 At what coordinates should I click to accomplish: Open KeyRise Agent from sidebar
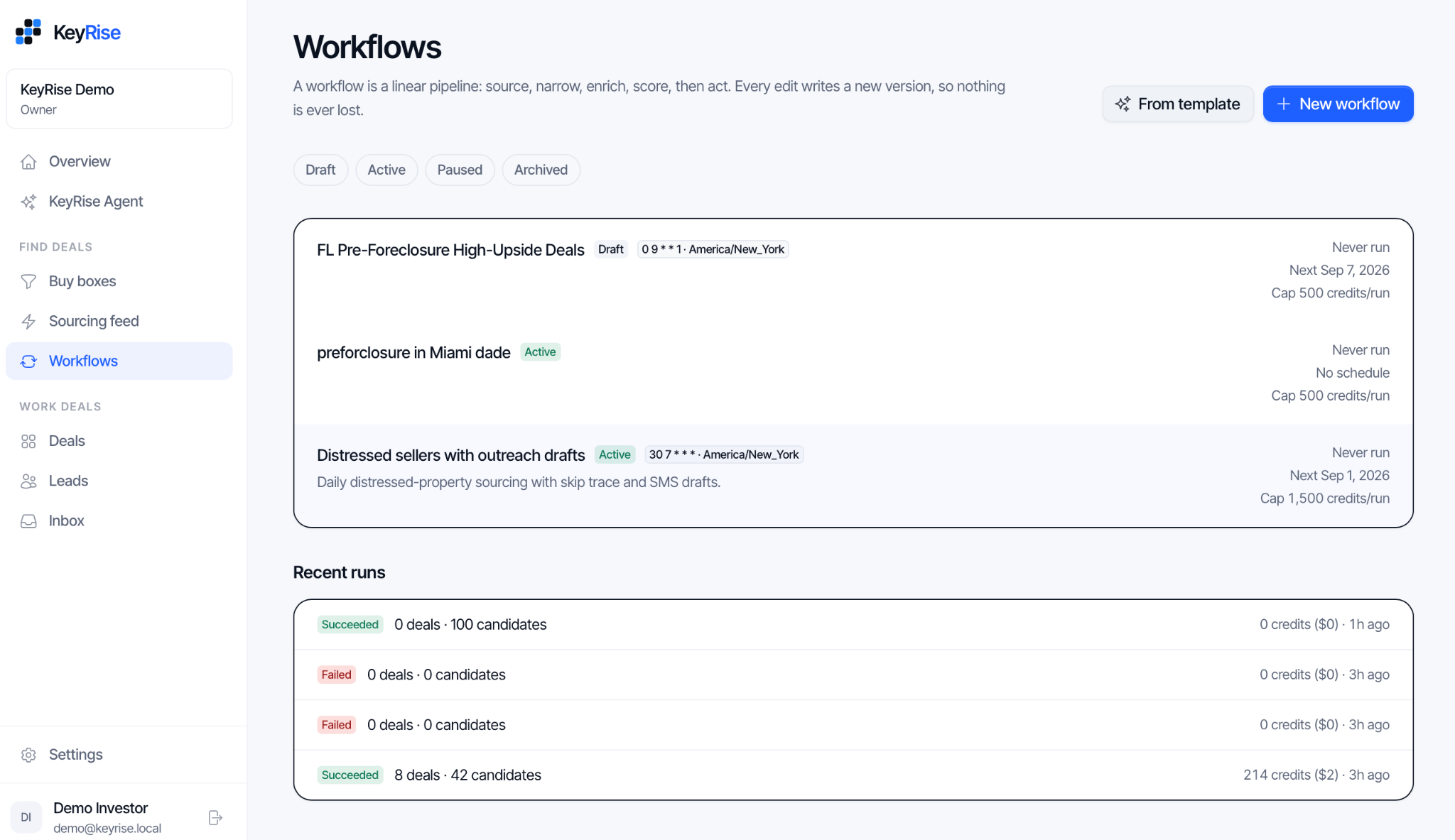(119, 202)
